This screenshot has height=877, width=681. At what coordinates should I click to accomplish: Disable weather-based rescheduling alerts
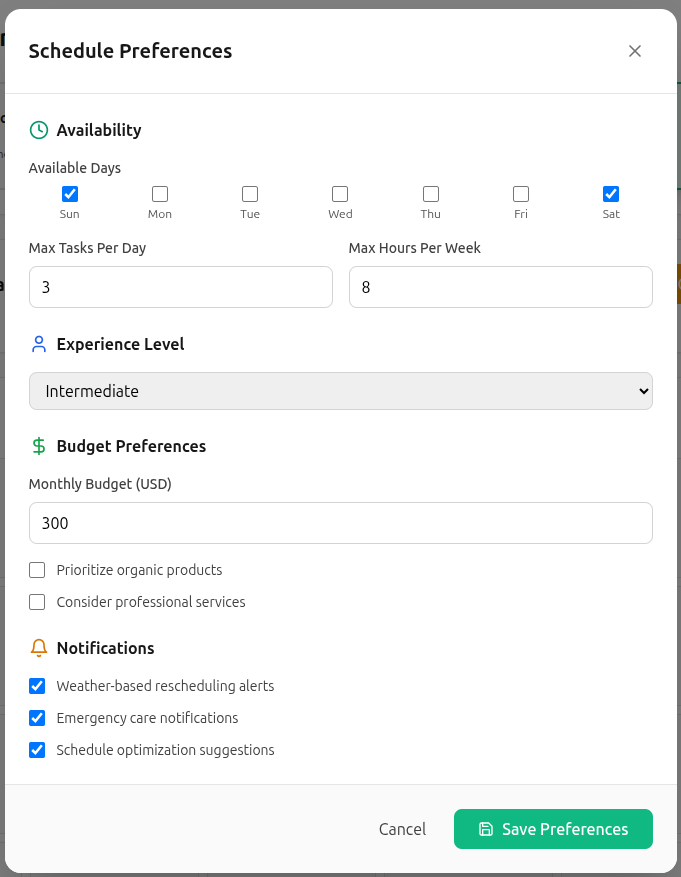point(38,686)
